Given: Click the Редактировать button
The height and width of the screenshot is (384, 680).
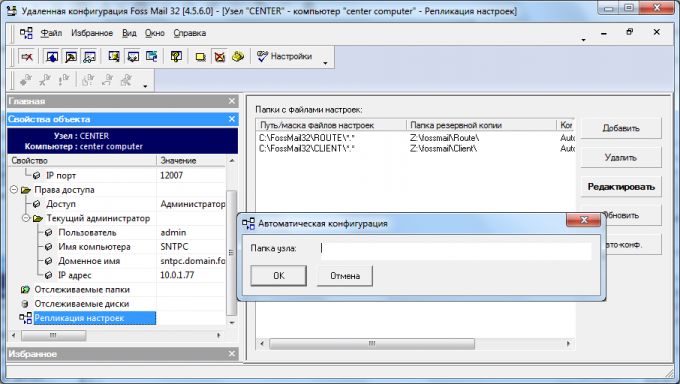Looking at the screenshot, I should click(x=621, y=187).
